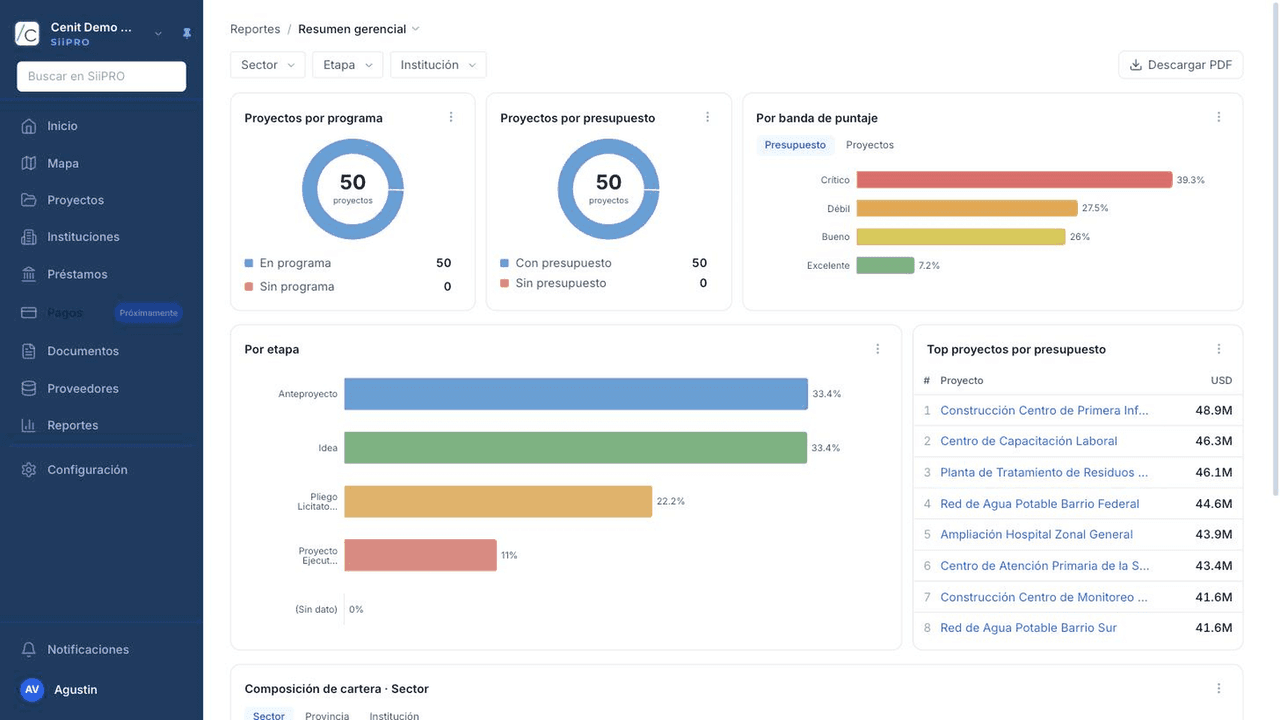The height and width of the screenshot is (720, 1280).
Task: Expand the Resumen gerencial report selector
Action: 359,29
